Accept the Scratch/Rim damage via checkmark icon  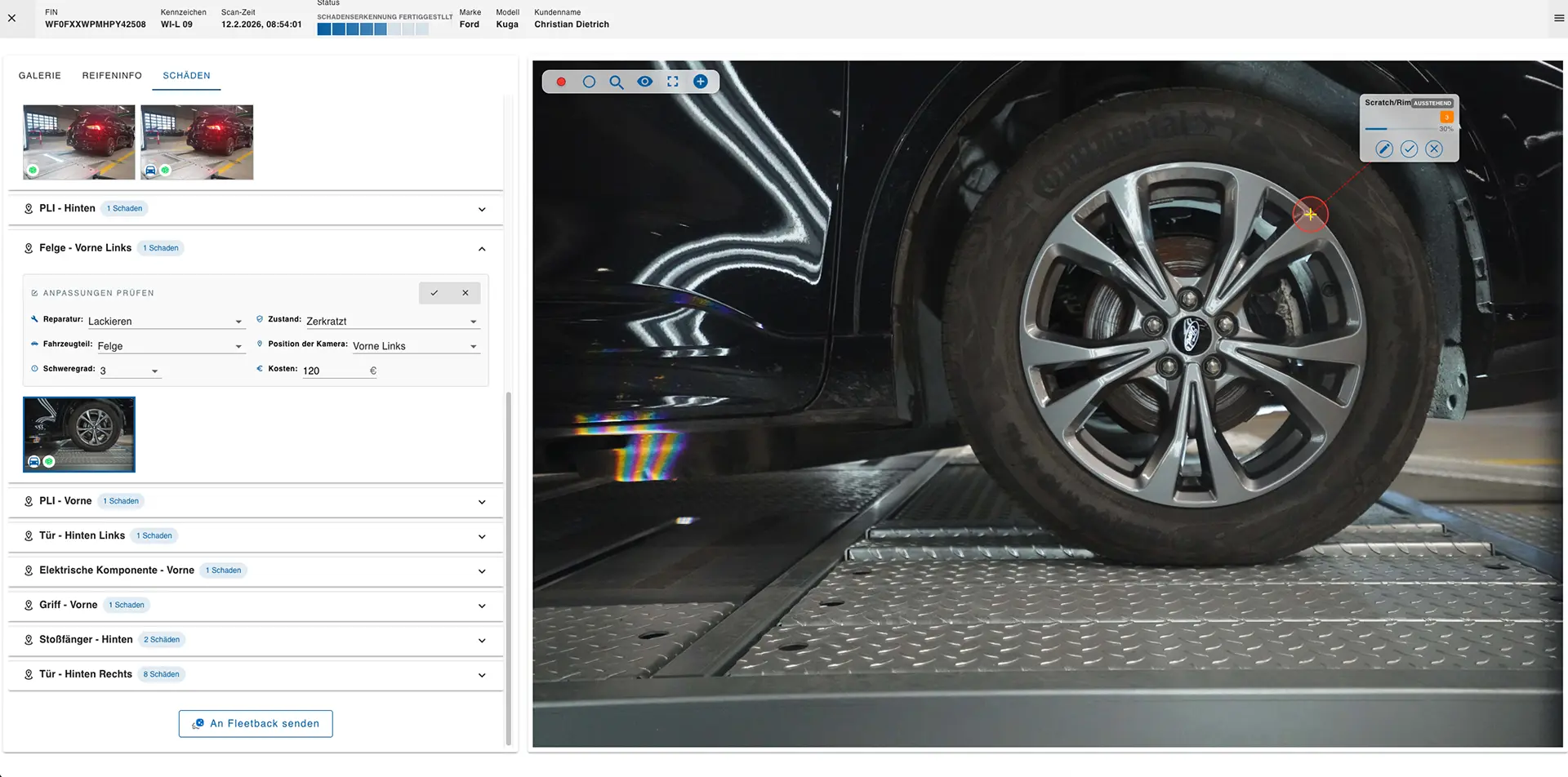pyautogui.click(x=1409, y=149)
